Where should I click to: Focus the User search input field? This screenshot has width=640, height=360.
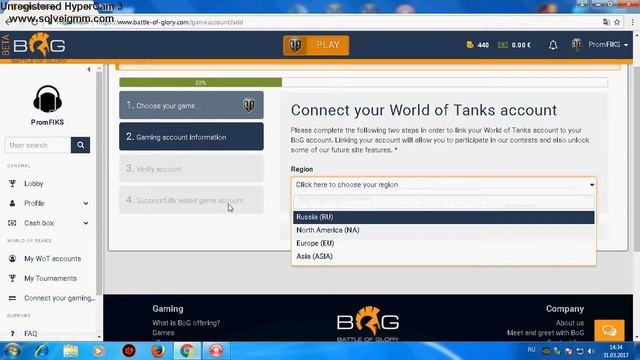[x=38, y=145]
